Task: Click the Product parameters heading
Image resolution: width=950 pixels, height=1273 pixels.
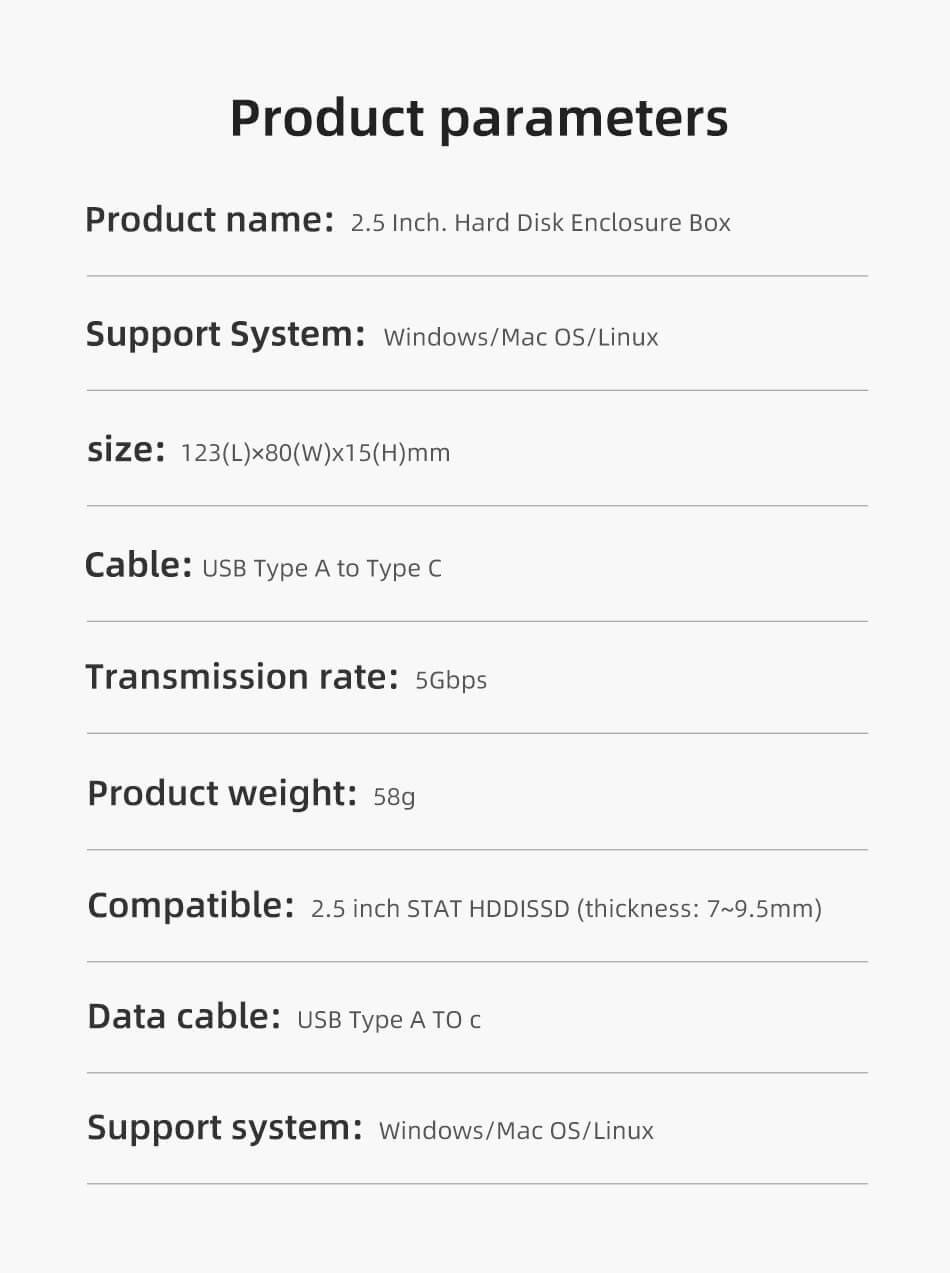Action: (x=479, y=119)
